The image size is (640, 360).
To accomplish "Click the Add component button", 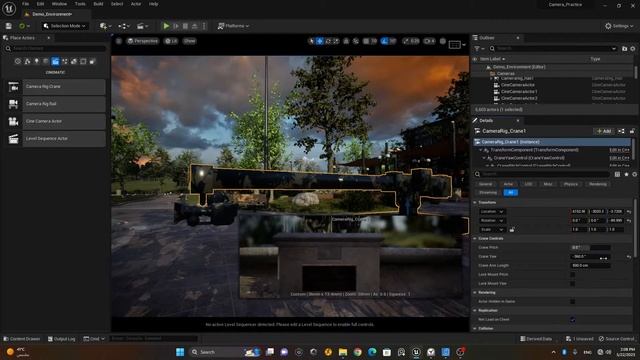I will 604,131.
